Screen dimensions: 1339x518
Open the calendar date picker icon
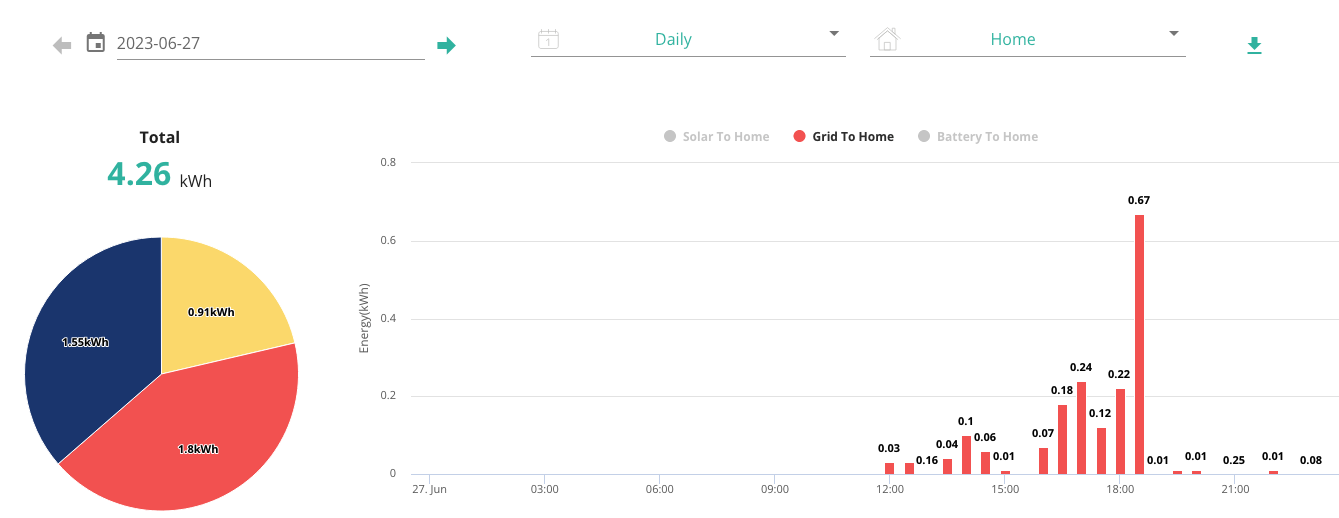[96, 42]
